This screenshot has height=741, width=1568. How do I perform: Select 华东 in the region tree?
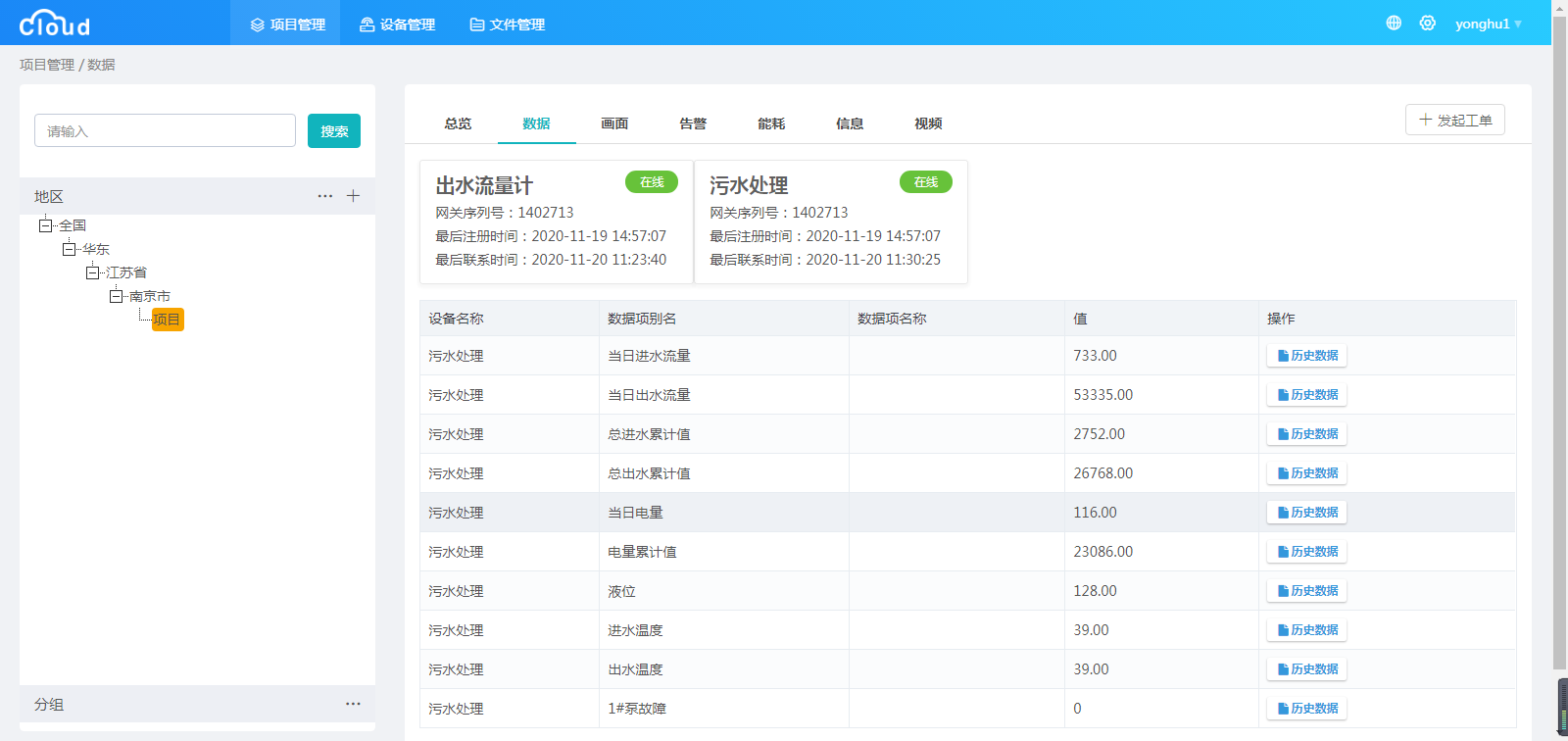pyautogui.click(x=96, y=249)
